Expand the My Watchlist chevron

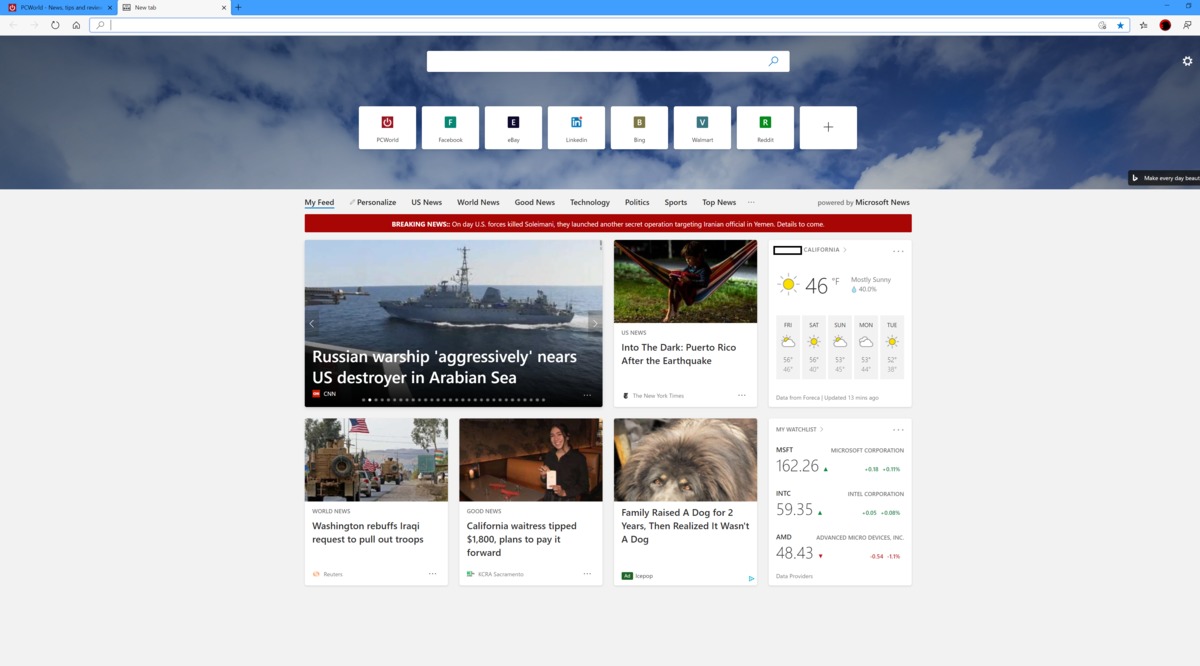click(822, 429)
